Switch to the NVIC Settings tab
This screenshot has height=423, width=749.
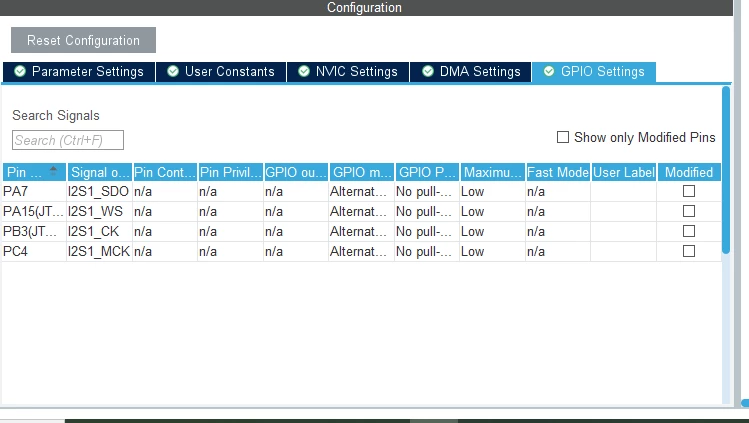[x=348, y=72]
